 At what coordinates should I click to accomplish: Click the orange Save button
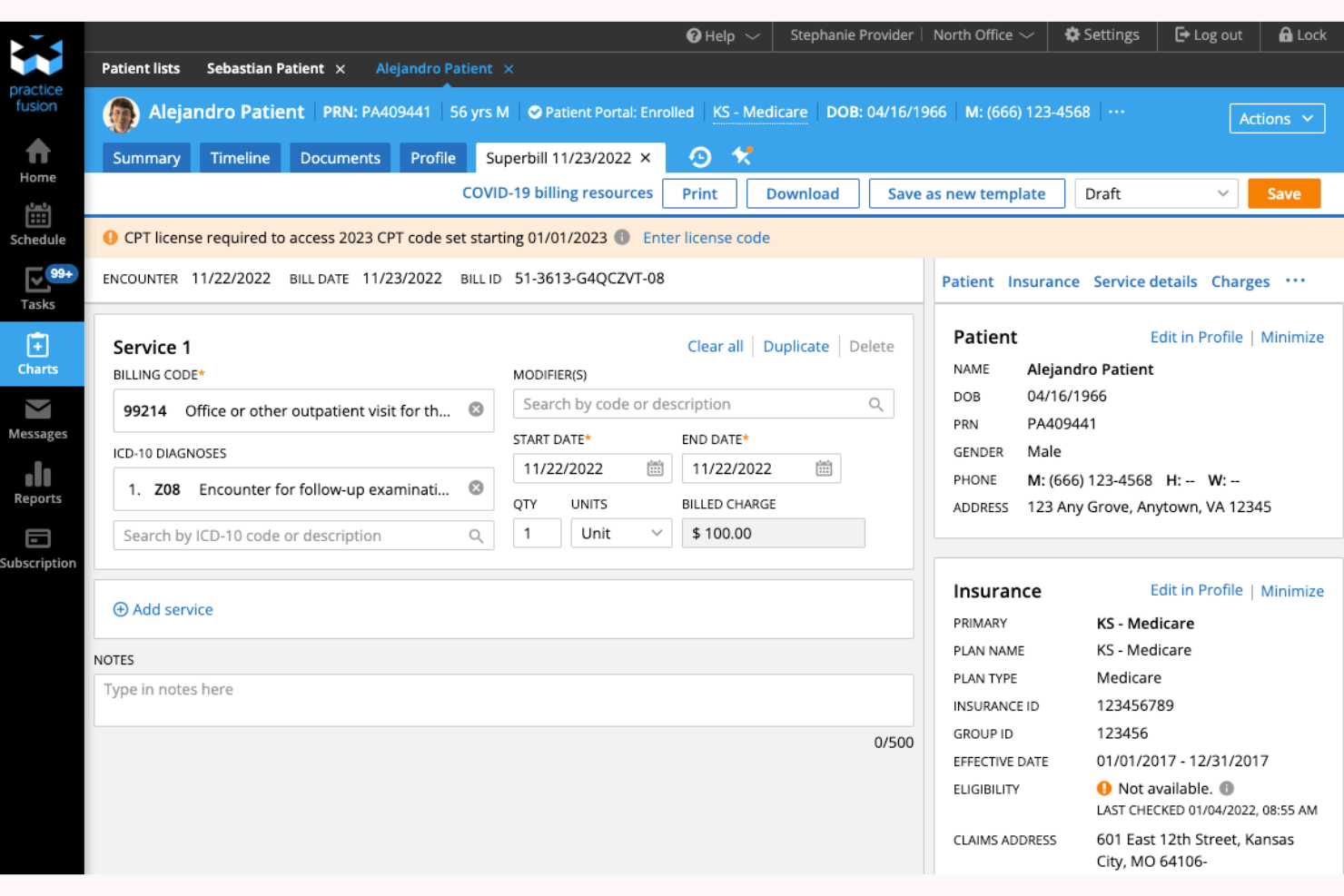click(1284, 193)
